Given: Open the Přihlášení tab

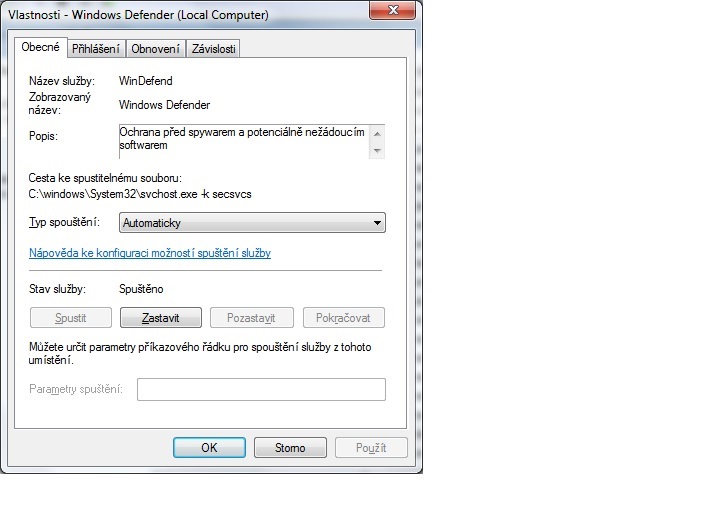Looking at the screenshot, I should click(96, 49).
